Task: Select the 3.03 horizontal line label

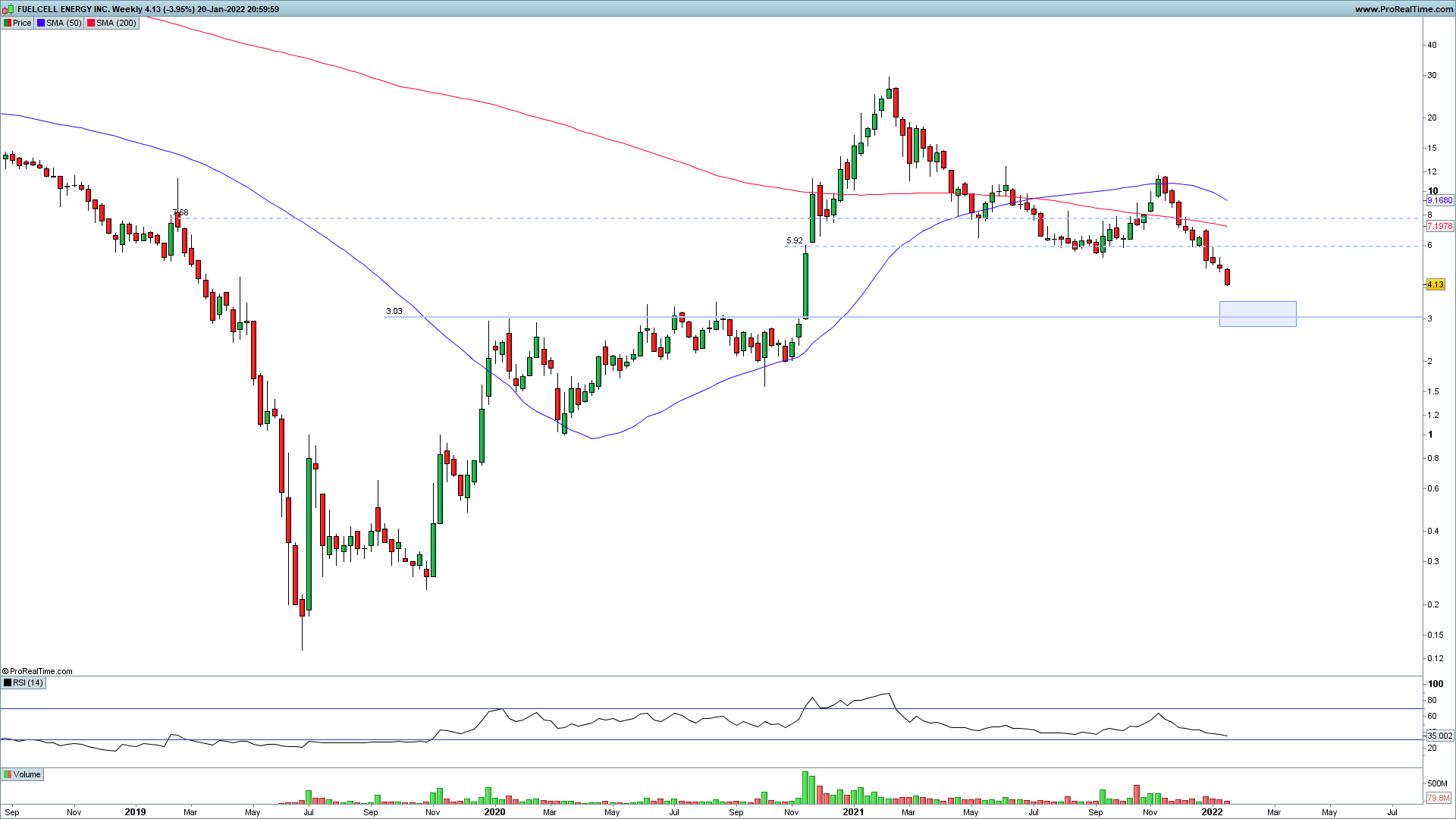Action: (x=394, y=311)
